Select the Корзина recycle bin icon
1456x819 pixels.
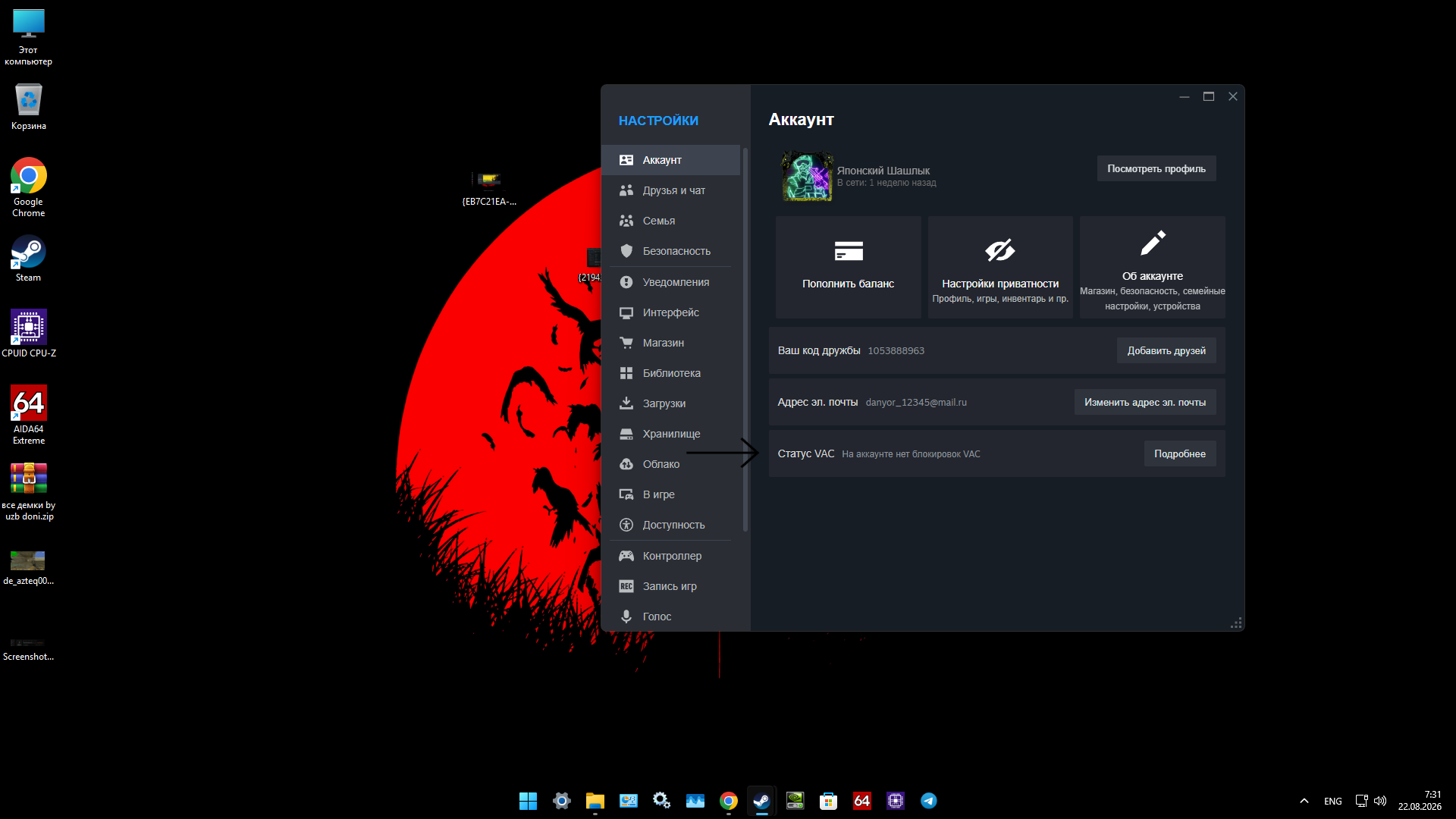click(x=29, y=106)
